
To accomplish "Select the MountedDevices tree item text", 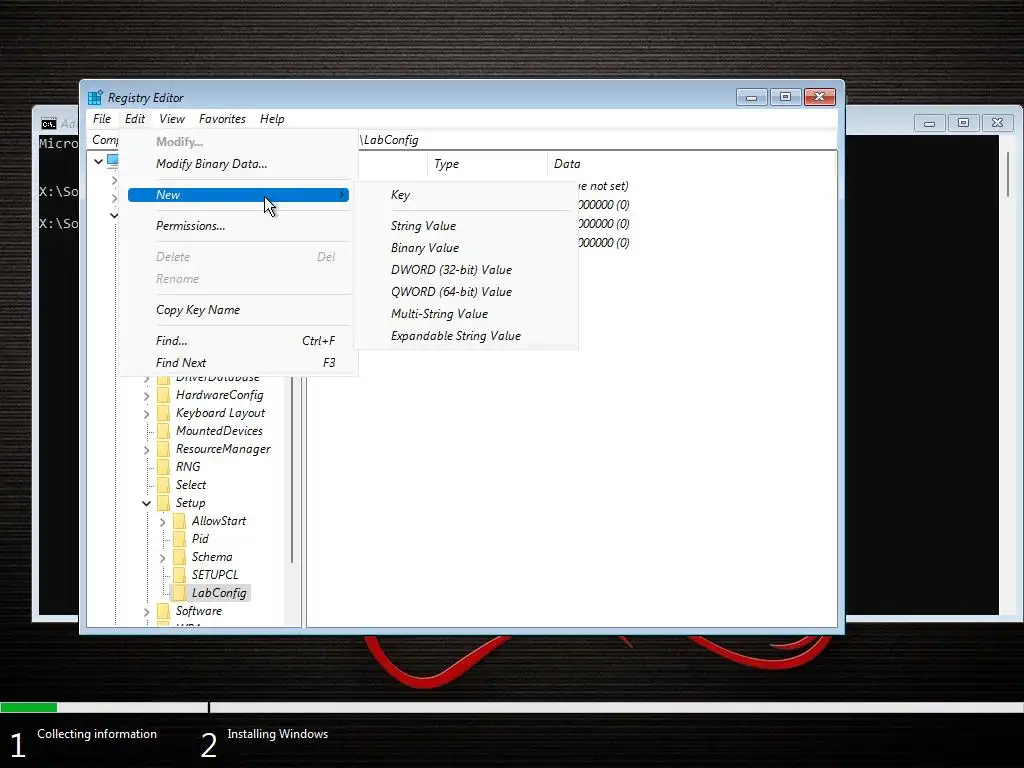I will (x=219, y=431).
